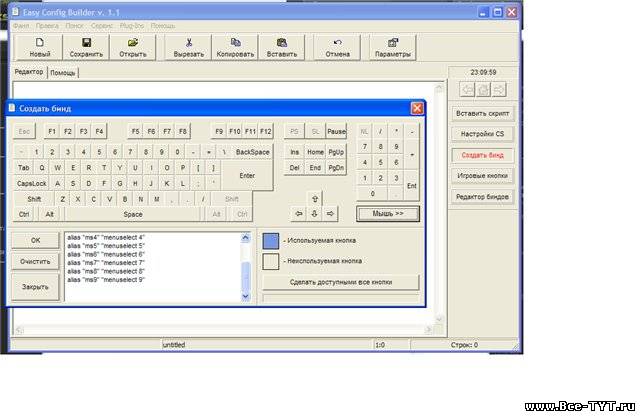
Task: Click the beige unused-key color swatch
Action: 271,261
